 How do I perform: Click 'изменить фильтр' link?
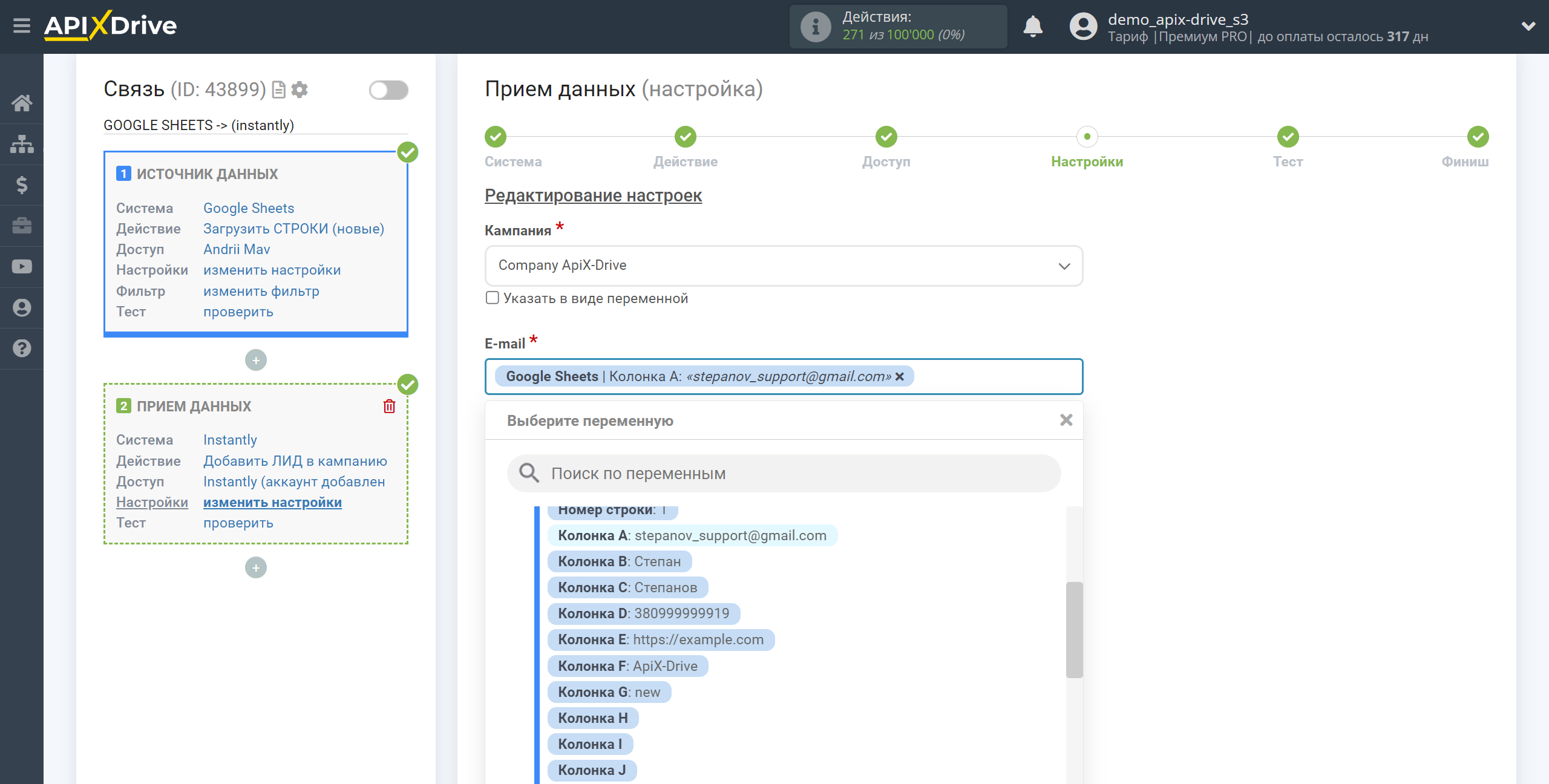pos(261,291)
